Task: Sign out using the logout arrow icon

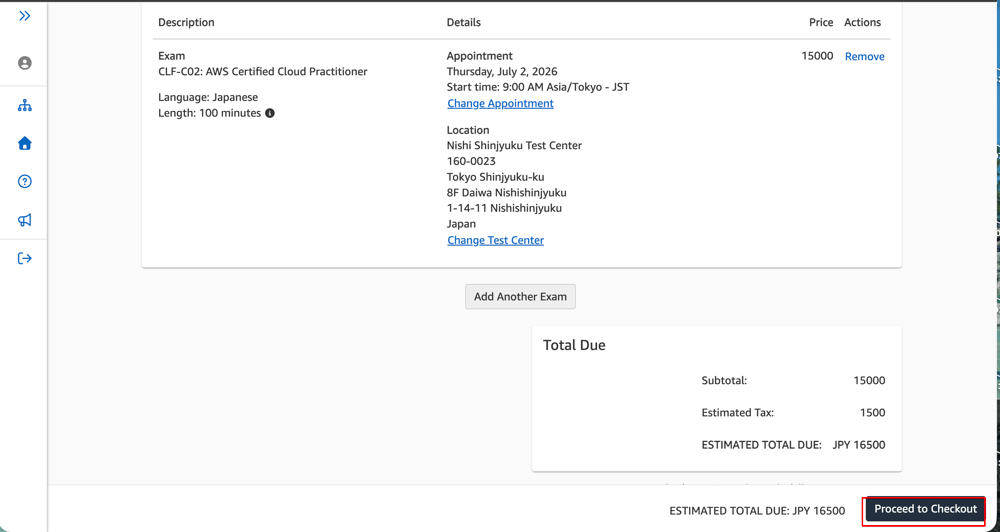Action: (x=24, y=258)
